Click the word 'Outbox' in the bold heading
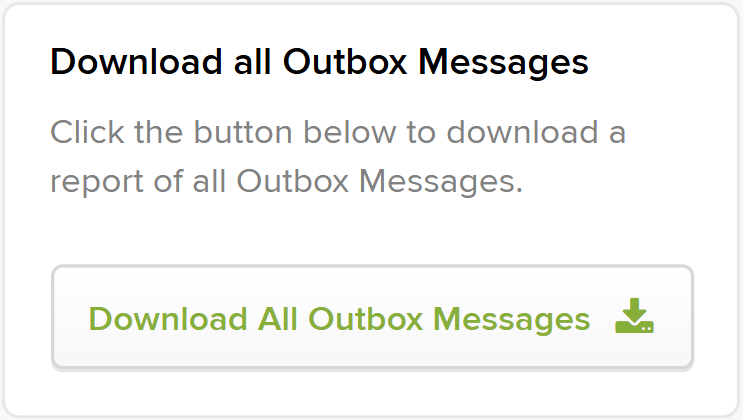 tap(345, 62)
